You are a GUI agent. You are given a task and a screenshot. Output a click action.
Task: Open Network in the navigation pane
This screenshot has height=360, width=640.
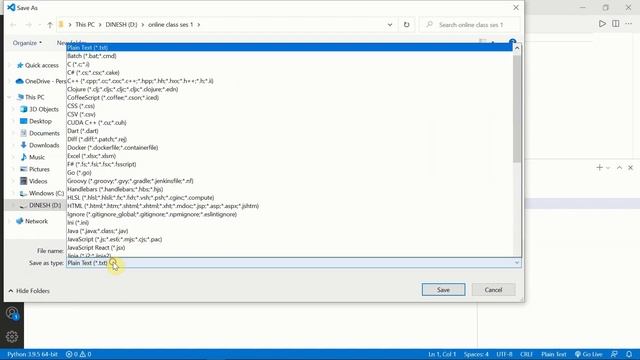(32, 221)
